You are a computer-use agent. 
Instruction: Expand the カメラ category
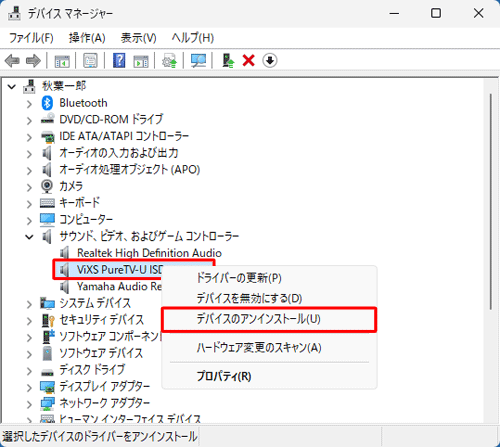[x=29, y=187]
